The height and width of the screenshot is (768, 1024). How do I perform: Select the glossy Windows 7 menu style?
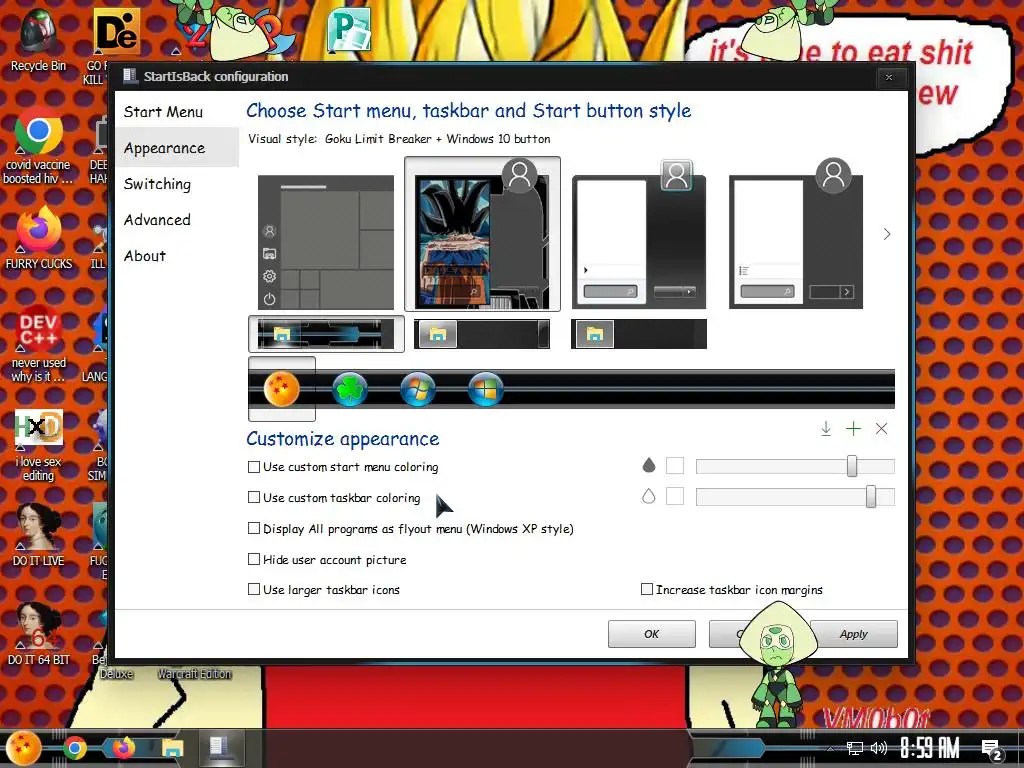(x=639, y=234)
